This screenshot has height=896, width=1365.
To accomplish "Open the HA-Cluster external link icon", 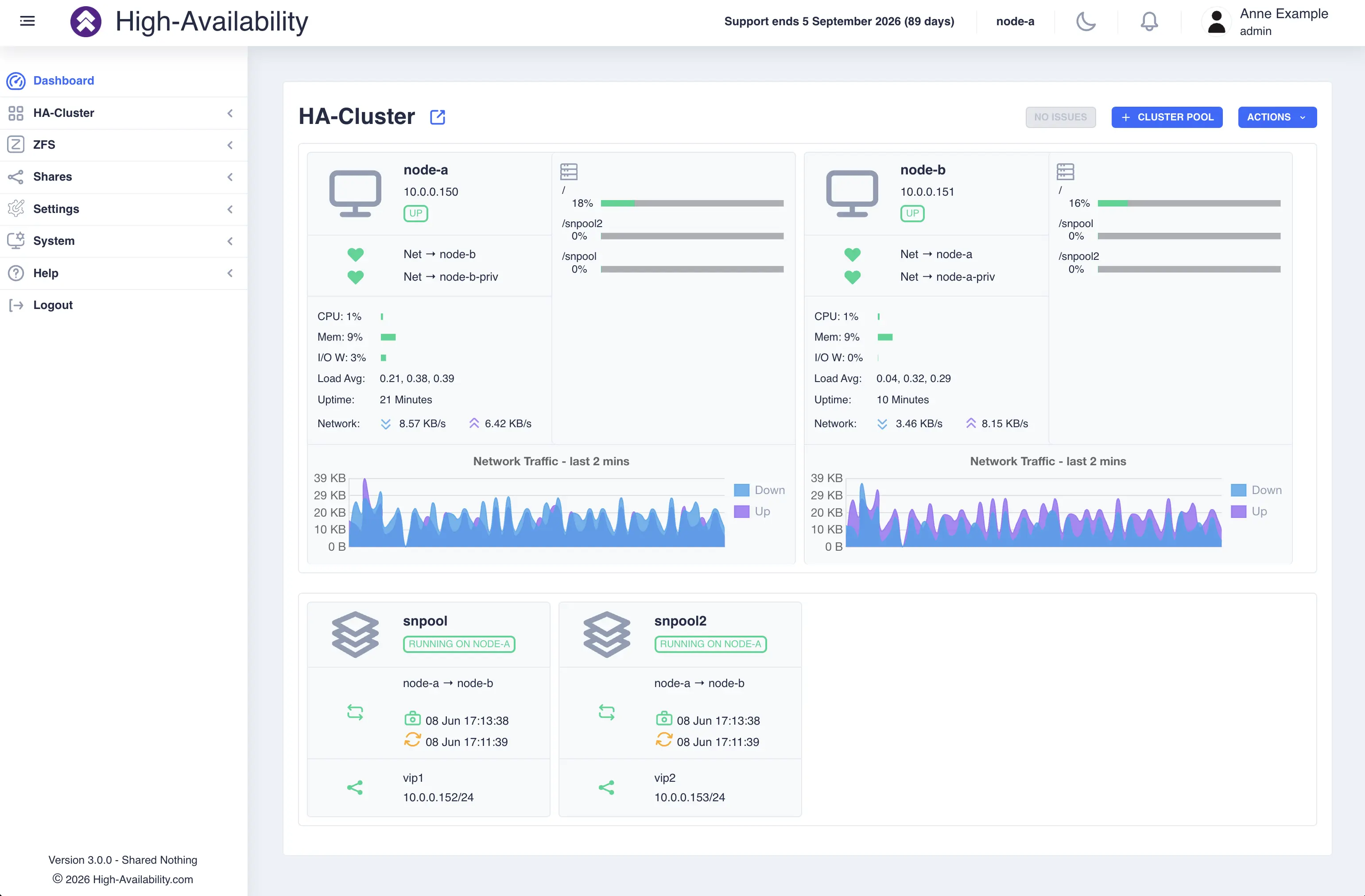I will (438, 117).
